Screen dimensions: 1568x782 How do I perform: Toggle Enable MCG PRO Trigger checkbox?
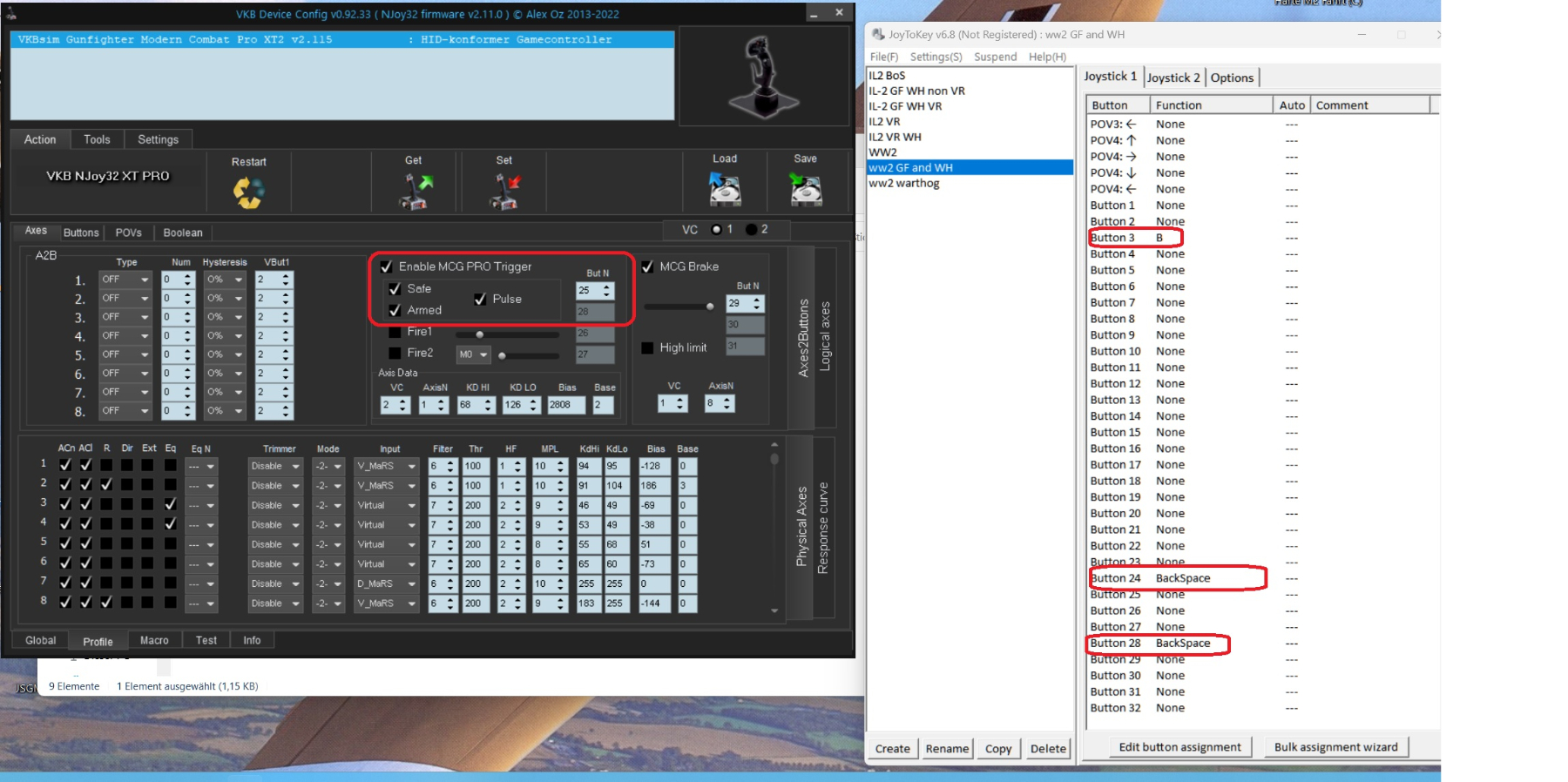[x=386, y=266]
